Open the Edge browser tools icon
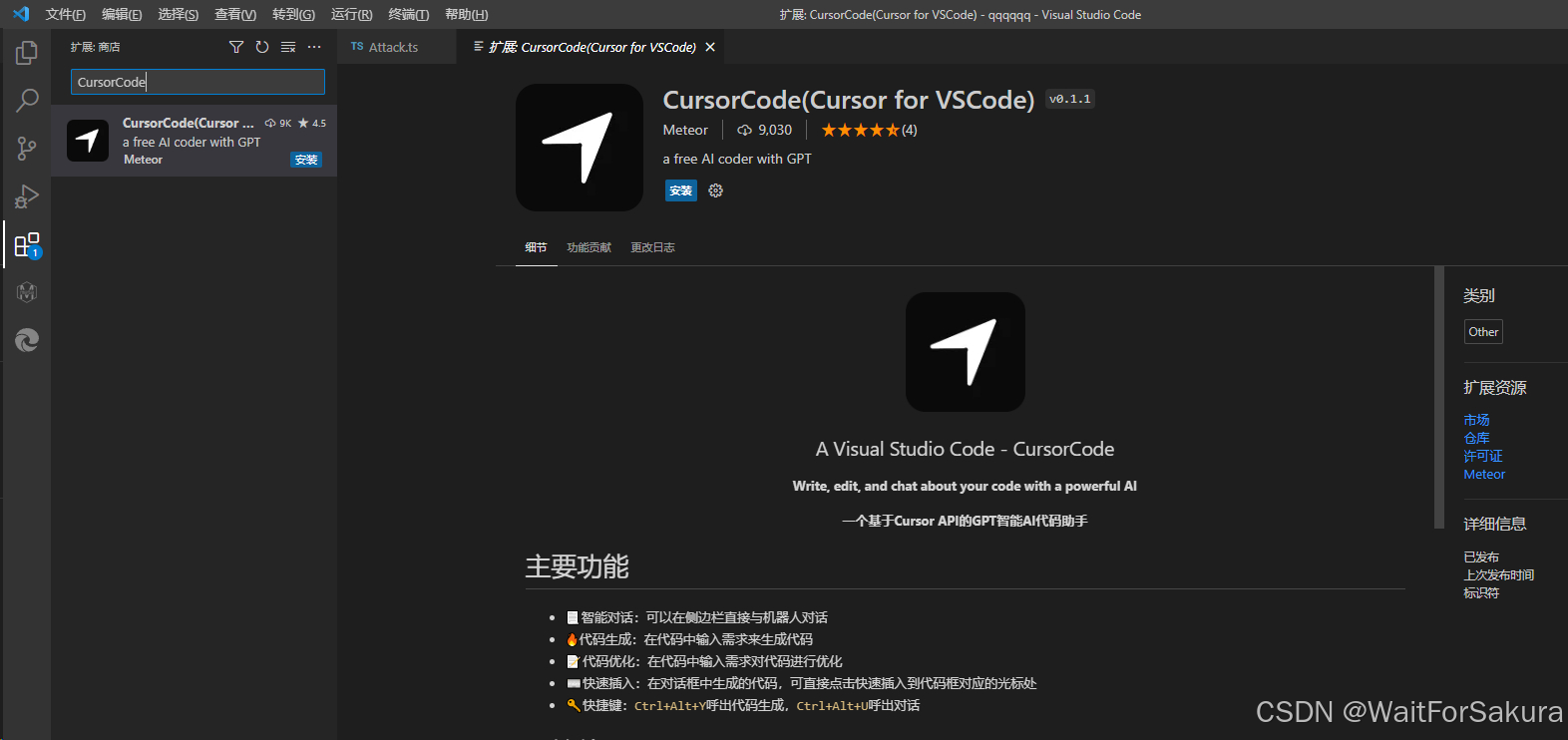Viewport: 1568px width, 740px height. pyautogui.click(x=27, y=340)
